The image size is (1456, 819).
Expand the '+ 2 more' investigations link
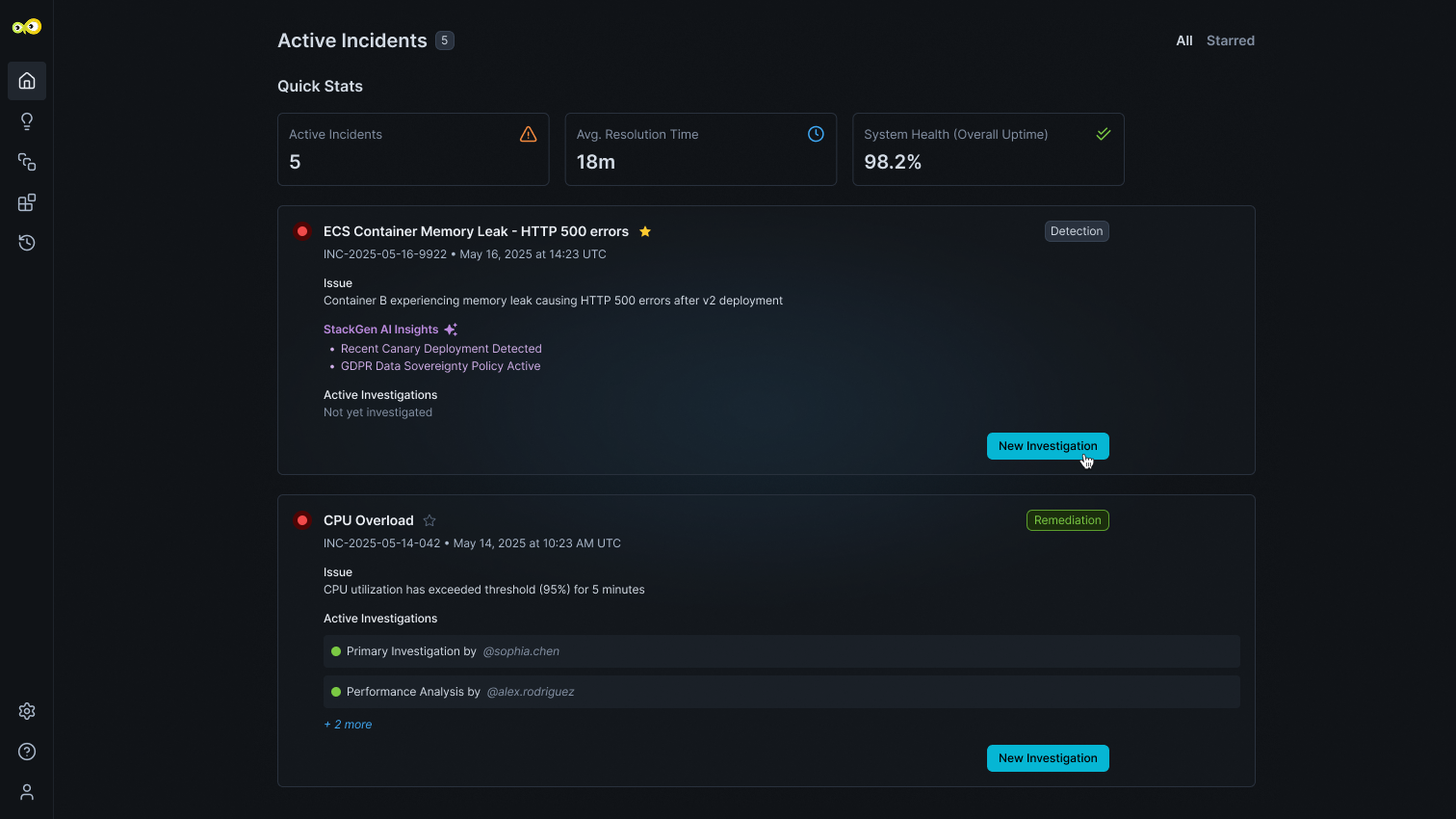coord(348,725)
